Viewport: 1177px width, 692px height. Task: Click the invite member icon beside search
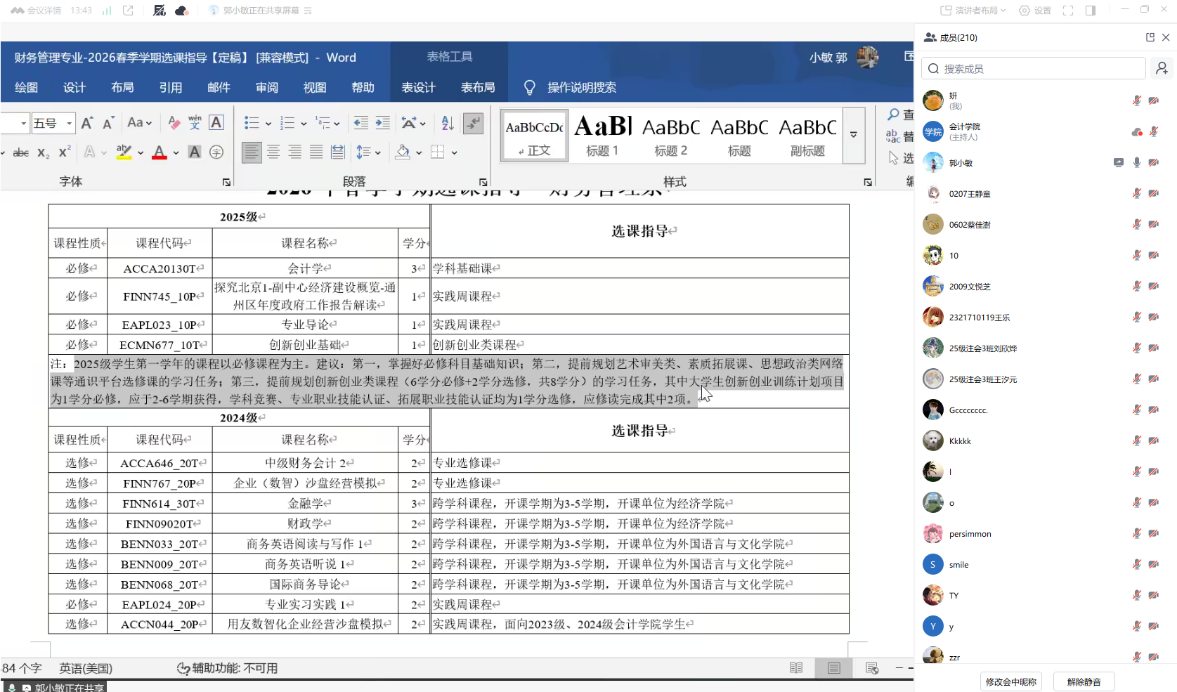pyautogui.click(x=1162, y=69)
